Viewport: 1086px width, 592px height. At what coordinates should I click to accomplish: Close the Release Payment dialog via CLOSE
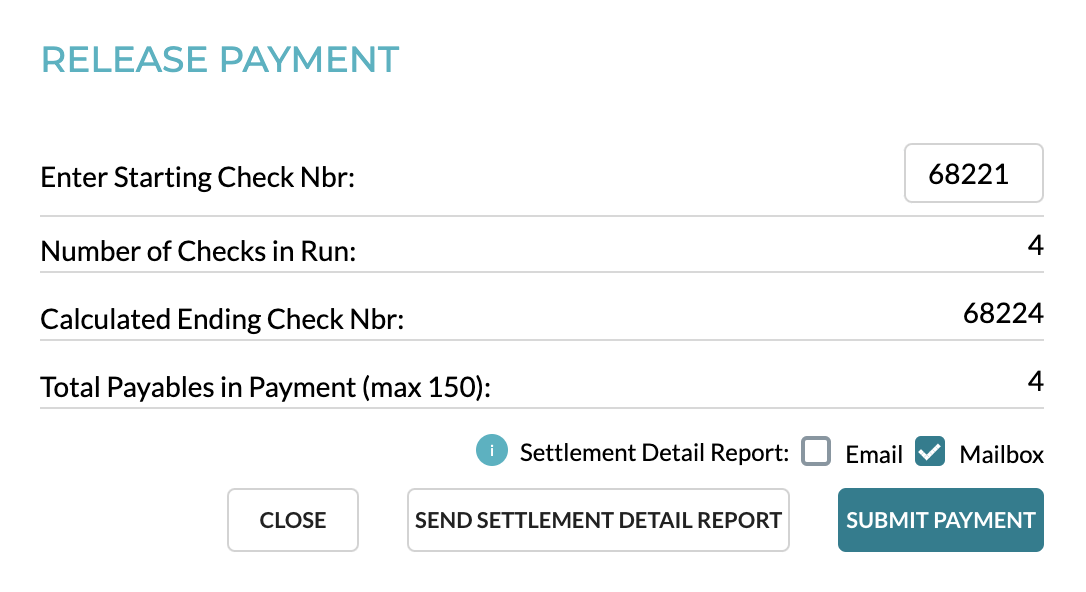[292, 519]
